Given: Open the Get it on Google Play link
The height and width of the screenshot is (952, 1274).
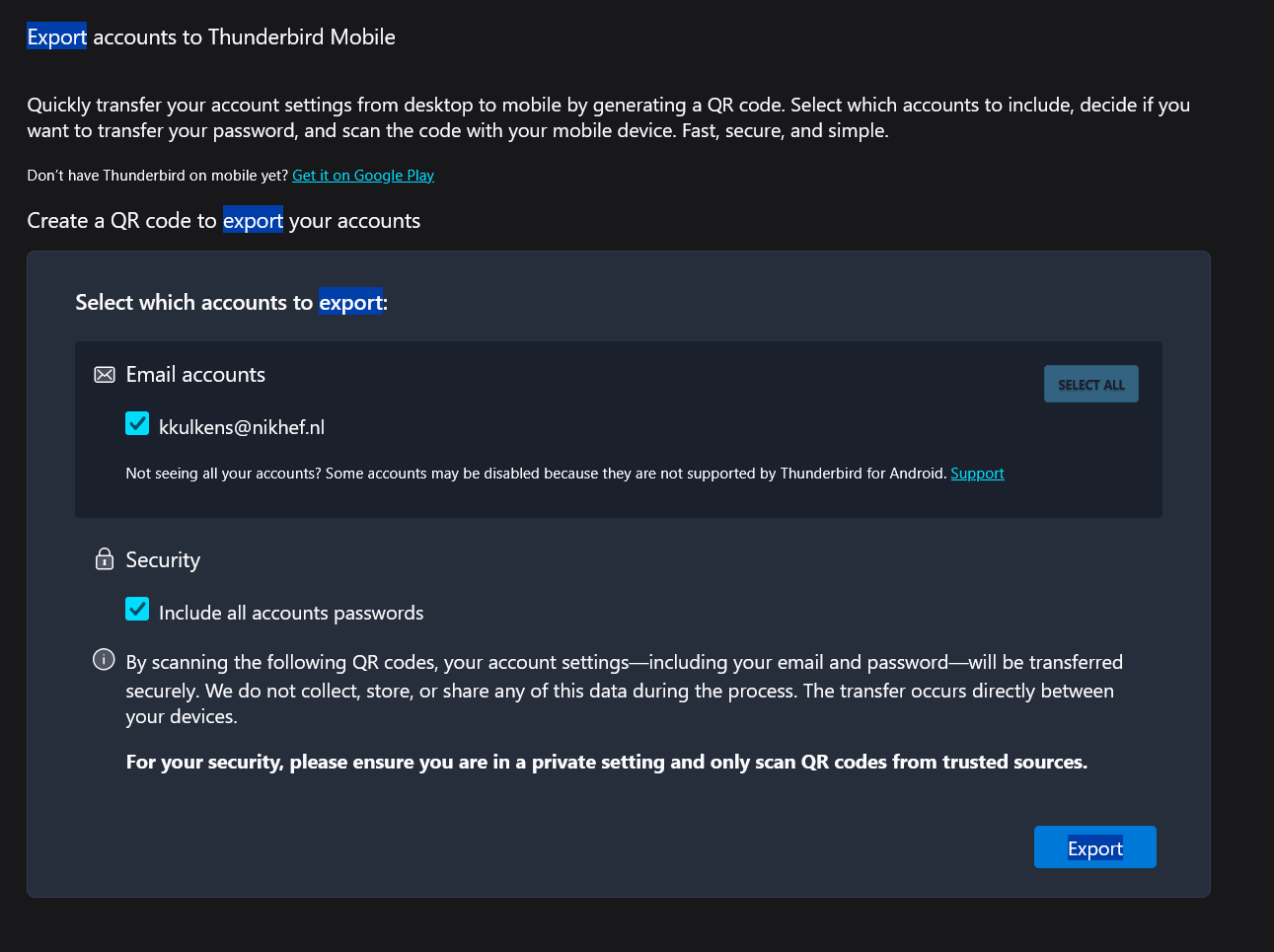Looking at the screenshot, I should point(363,176).
